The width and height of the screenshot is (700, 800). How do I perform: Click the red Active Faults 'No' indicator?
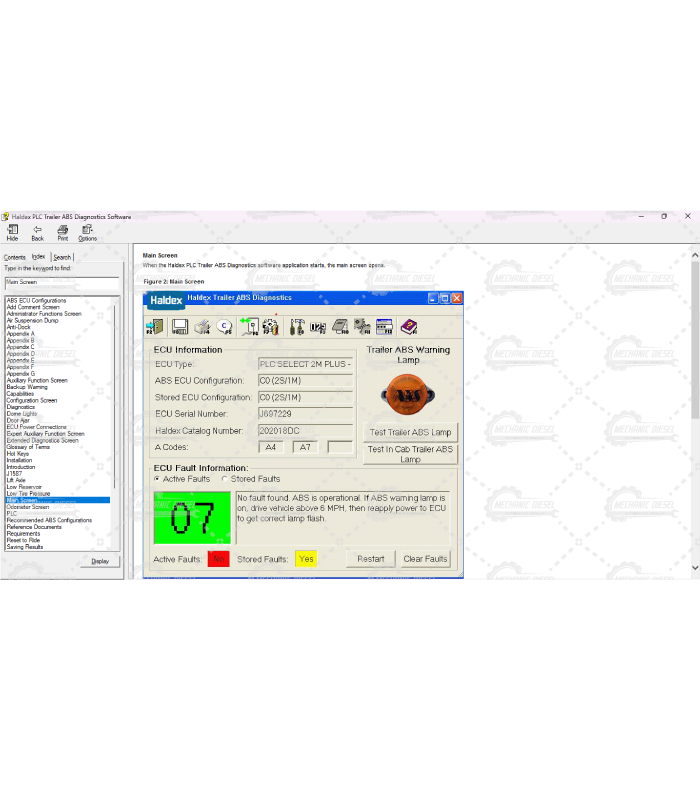point(218,559)
